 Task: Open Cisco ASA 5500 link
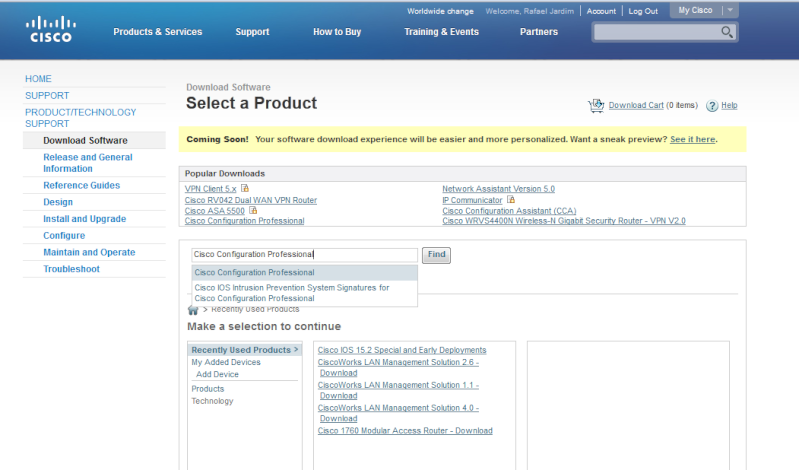[x=215, y=211]
